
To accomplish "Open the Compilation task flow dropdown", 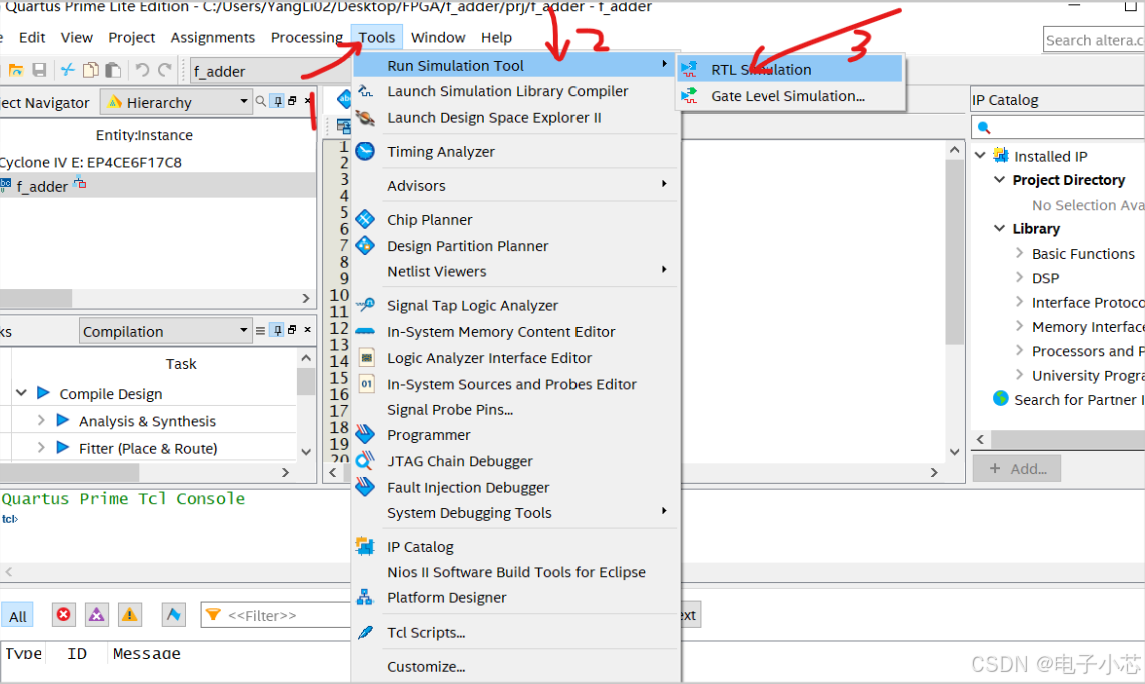I will 244,331.
